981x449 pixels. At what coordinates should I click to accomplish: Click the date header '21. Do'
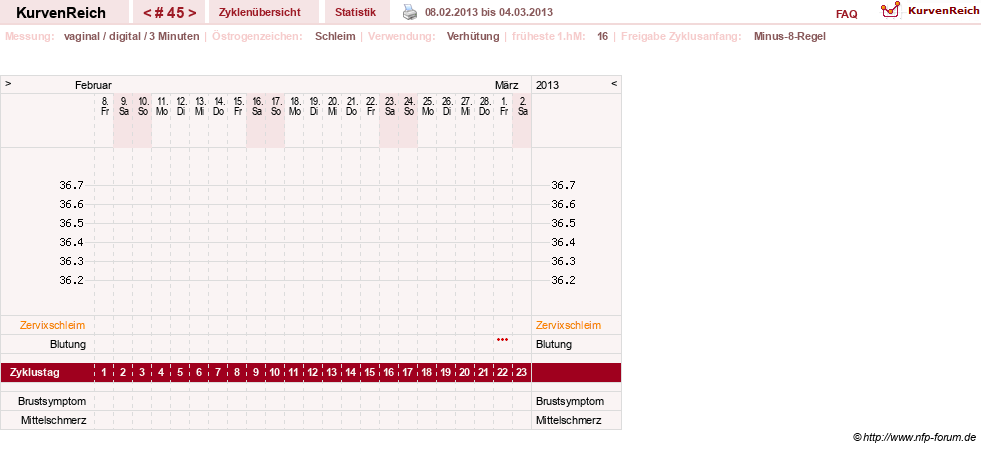pyautogui.click(x=351, y=106)
